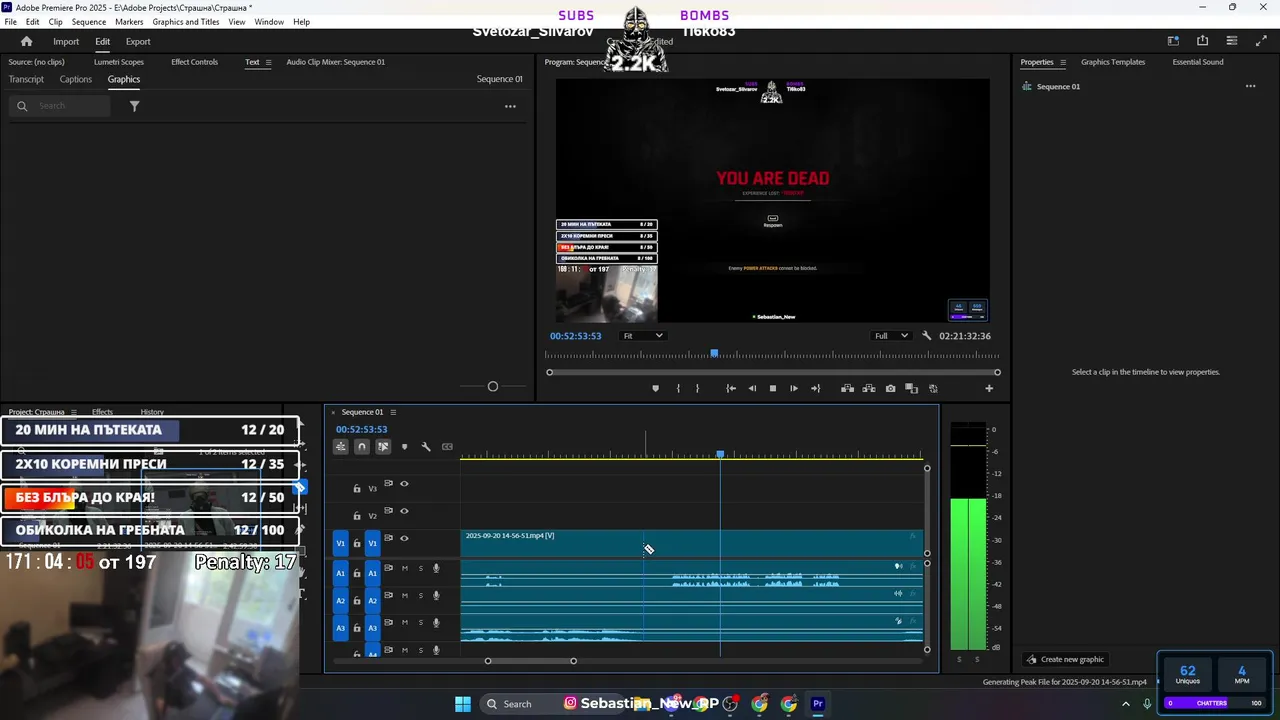Toggle Snap magnet in the timeline
1280x720 pixels.
click(362, 447)
